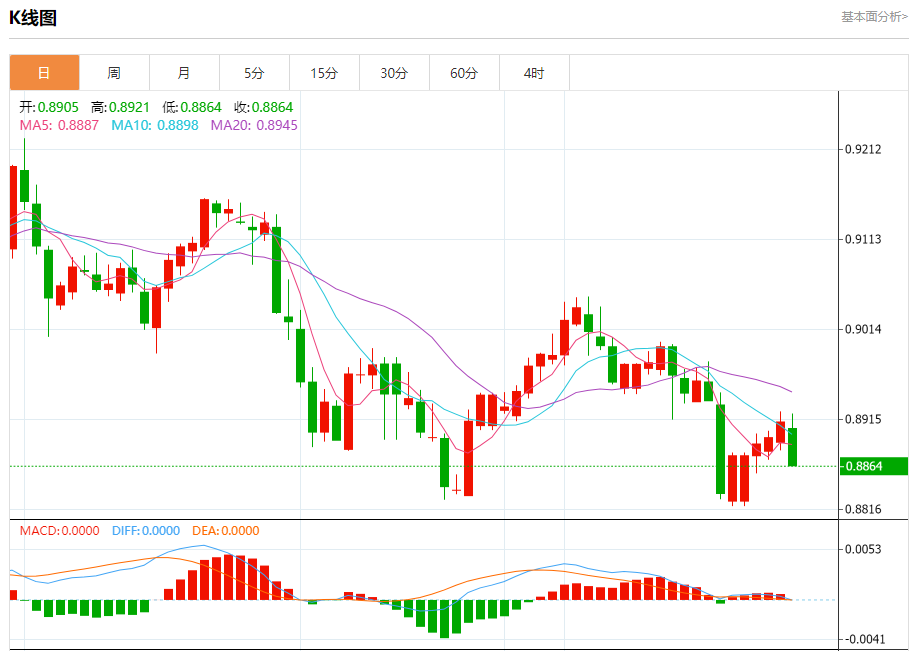This screenshot has width=913, height=651.
Task: Open the 基本面分析> link
Action: (874, 17)
